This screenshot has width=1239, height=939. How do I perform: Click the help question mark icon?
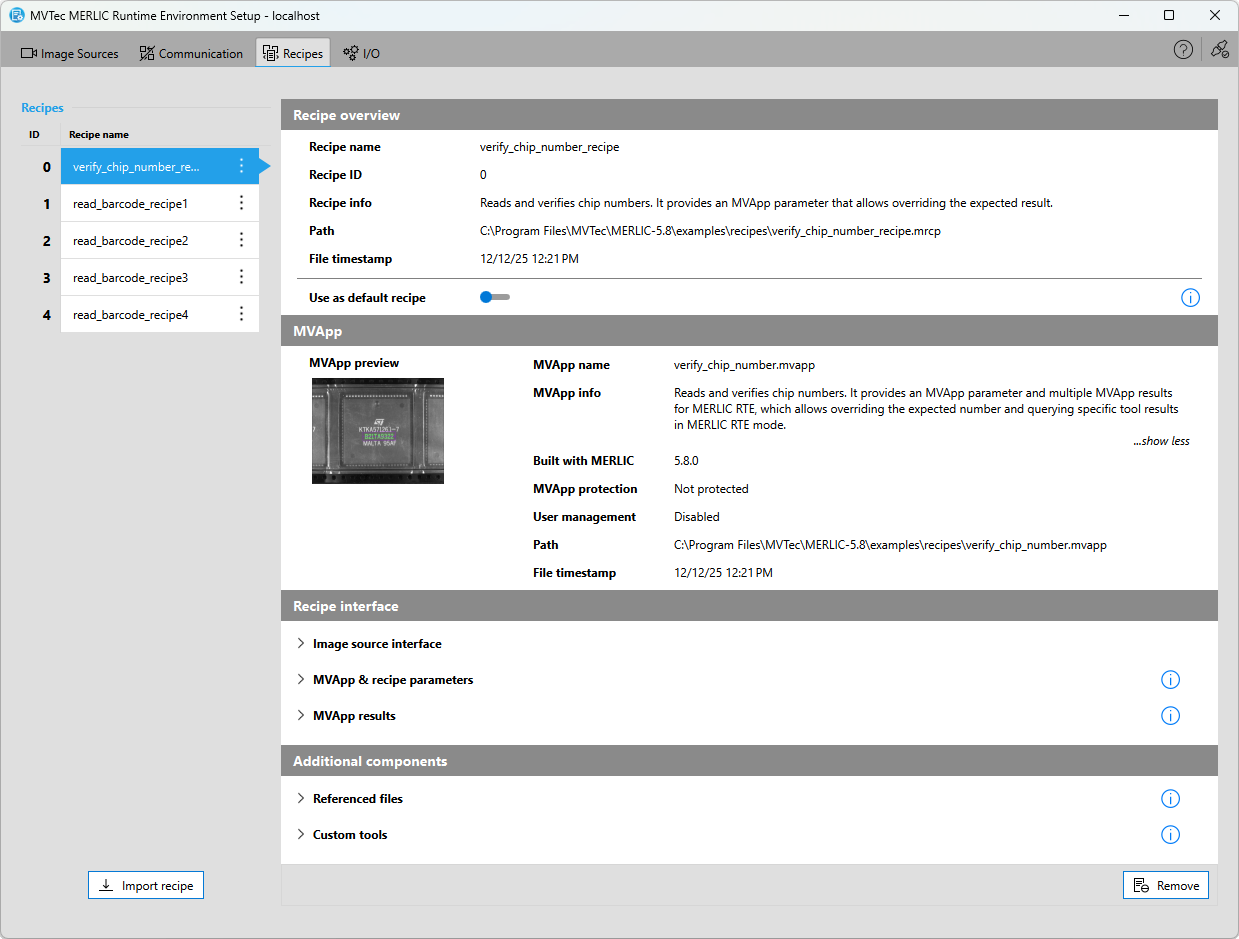coord(1183,50)
